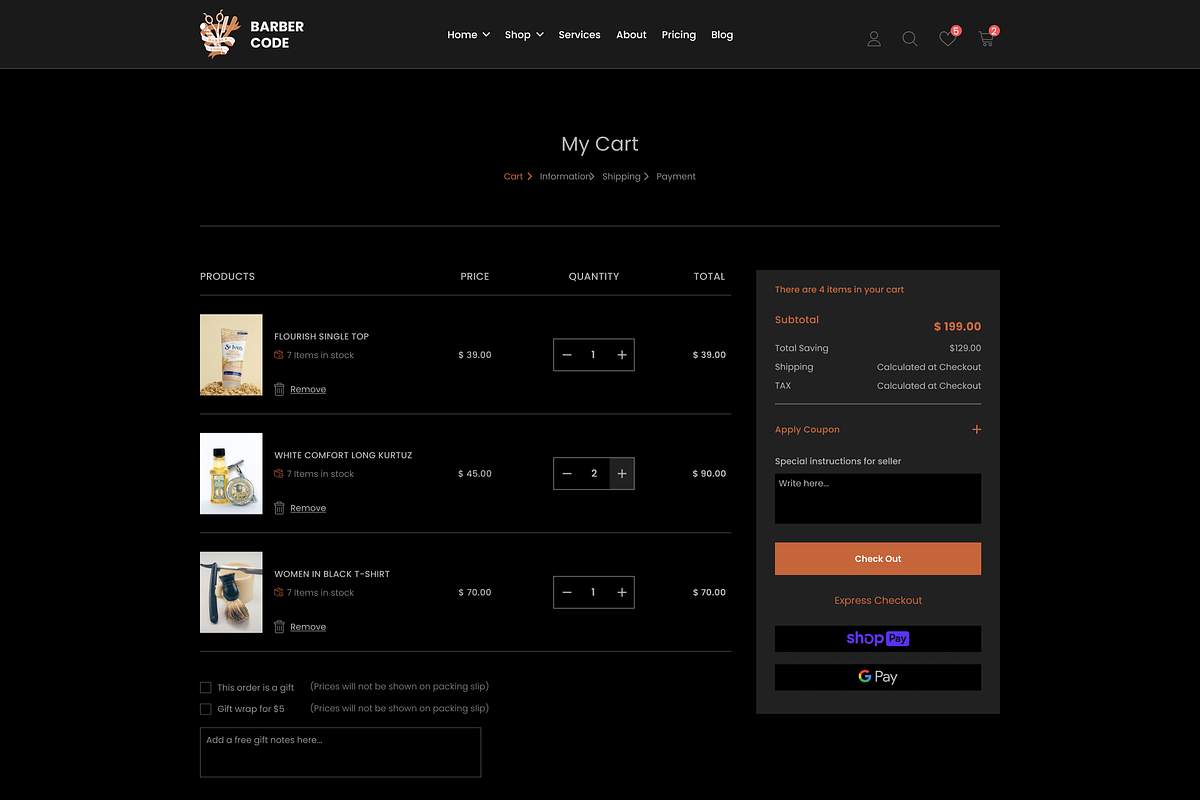The height and width of the screenshot is (800, 1200).
Task: Decrease quantity of White Comfort Long Kurtuz
Action: [567, 474]
